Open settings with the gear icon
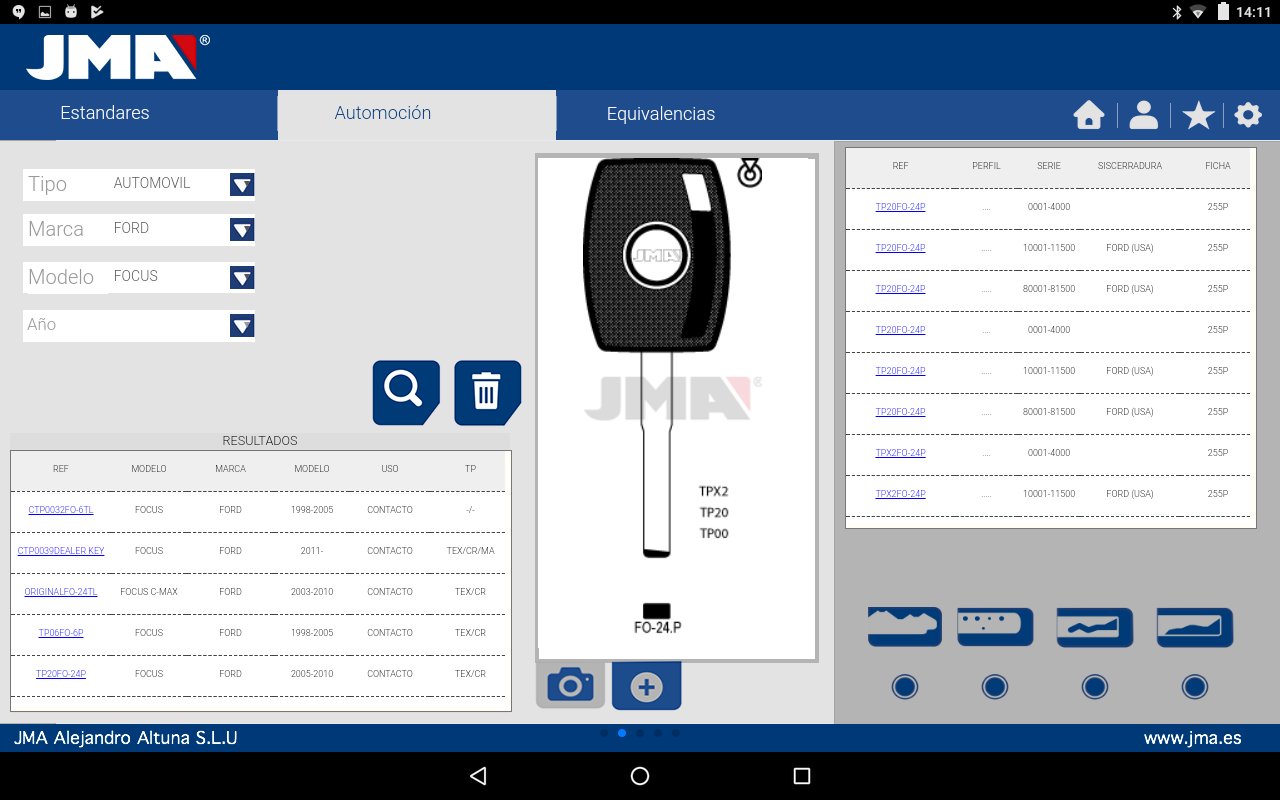This screenshot has width=1280, height=800. pos(1248,115)
